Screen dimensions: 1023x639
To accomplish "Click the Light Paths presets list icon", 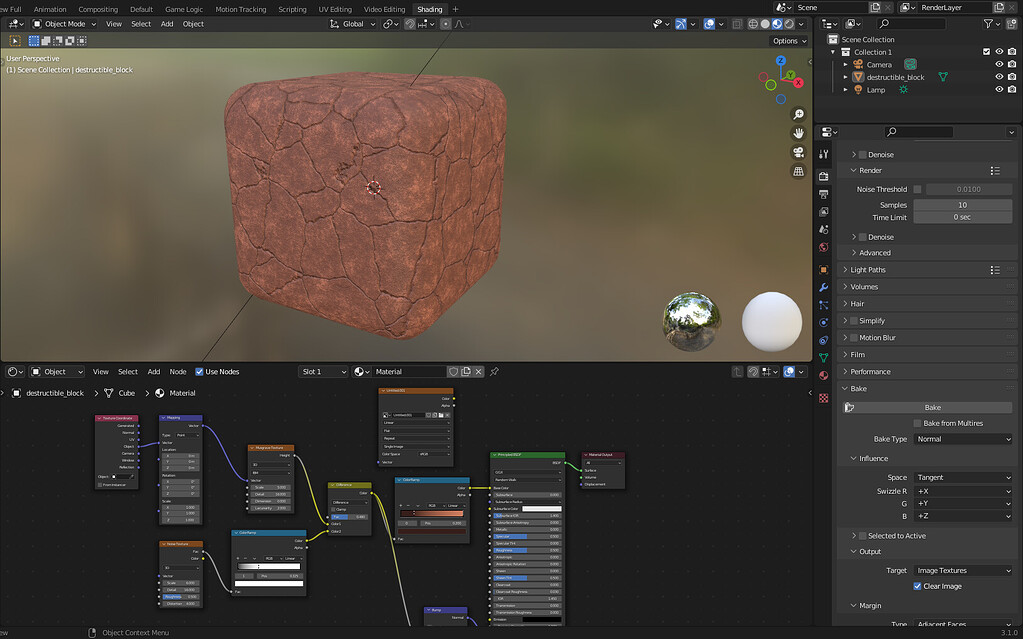I will coord(995,270).
